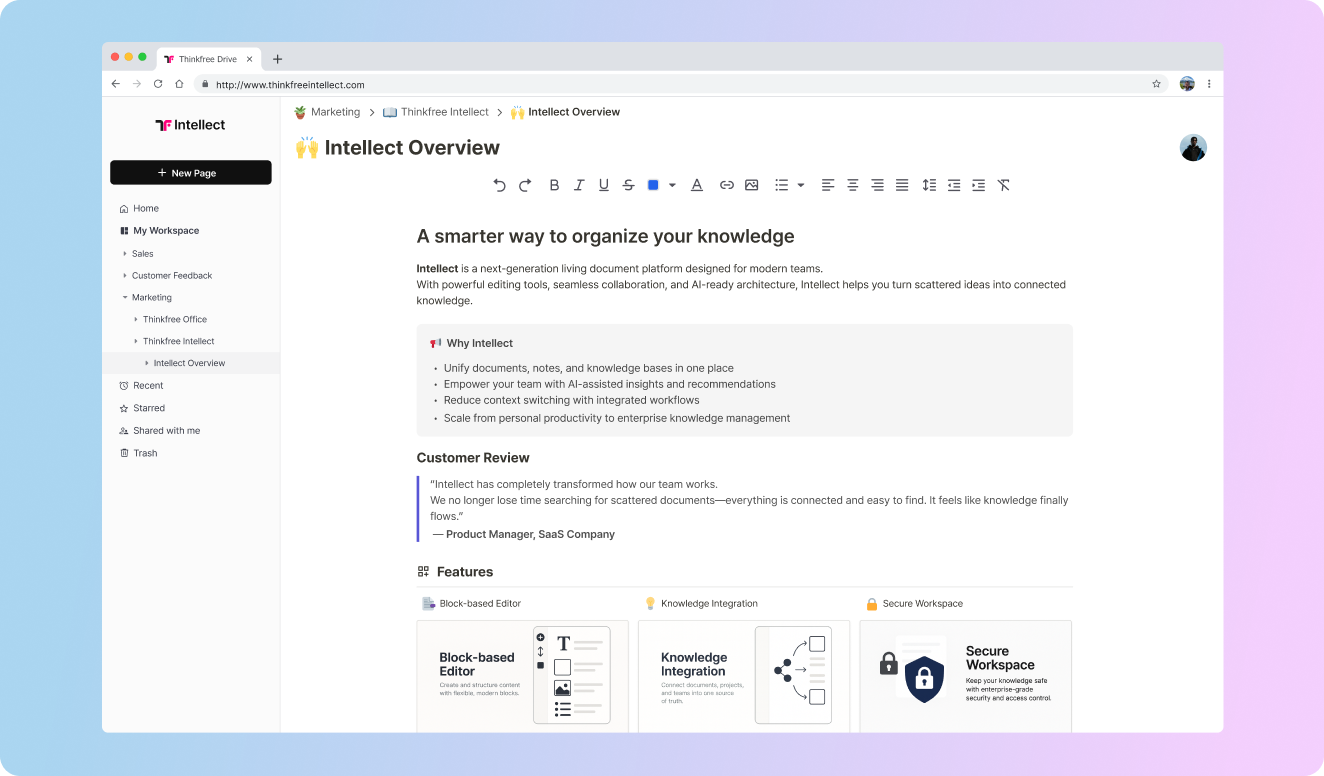Click the URL address bar
The image size is (1324, 776).
680,84
